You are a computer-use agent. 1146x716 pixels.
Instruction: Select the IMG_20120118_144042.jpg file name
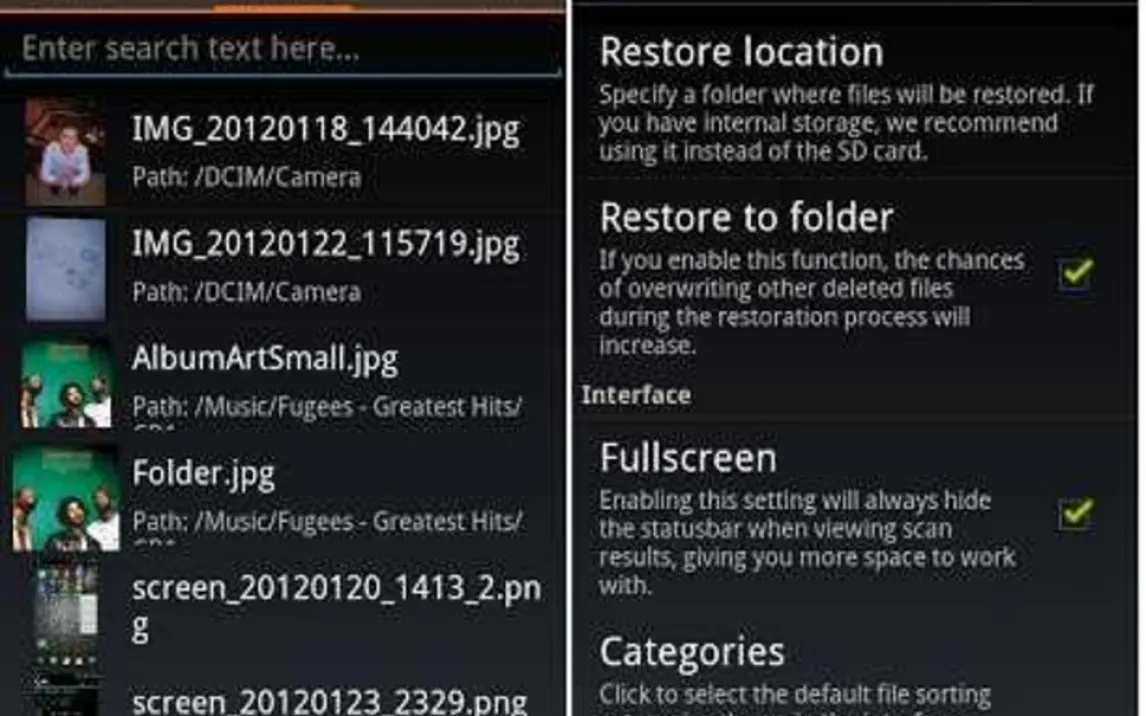point(325,130)
